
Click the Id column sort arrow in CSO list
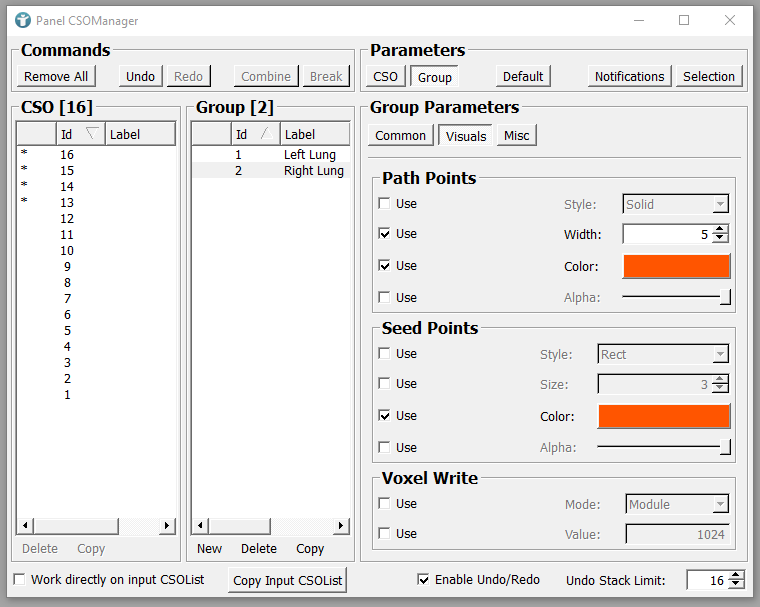click(92, 134)
